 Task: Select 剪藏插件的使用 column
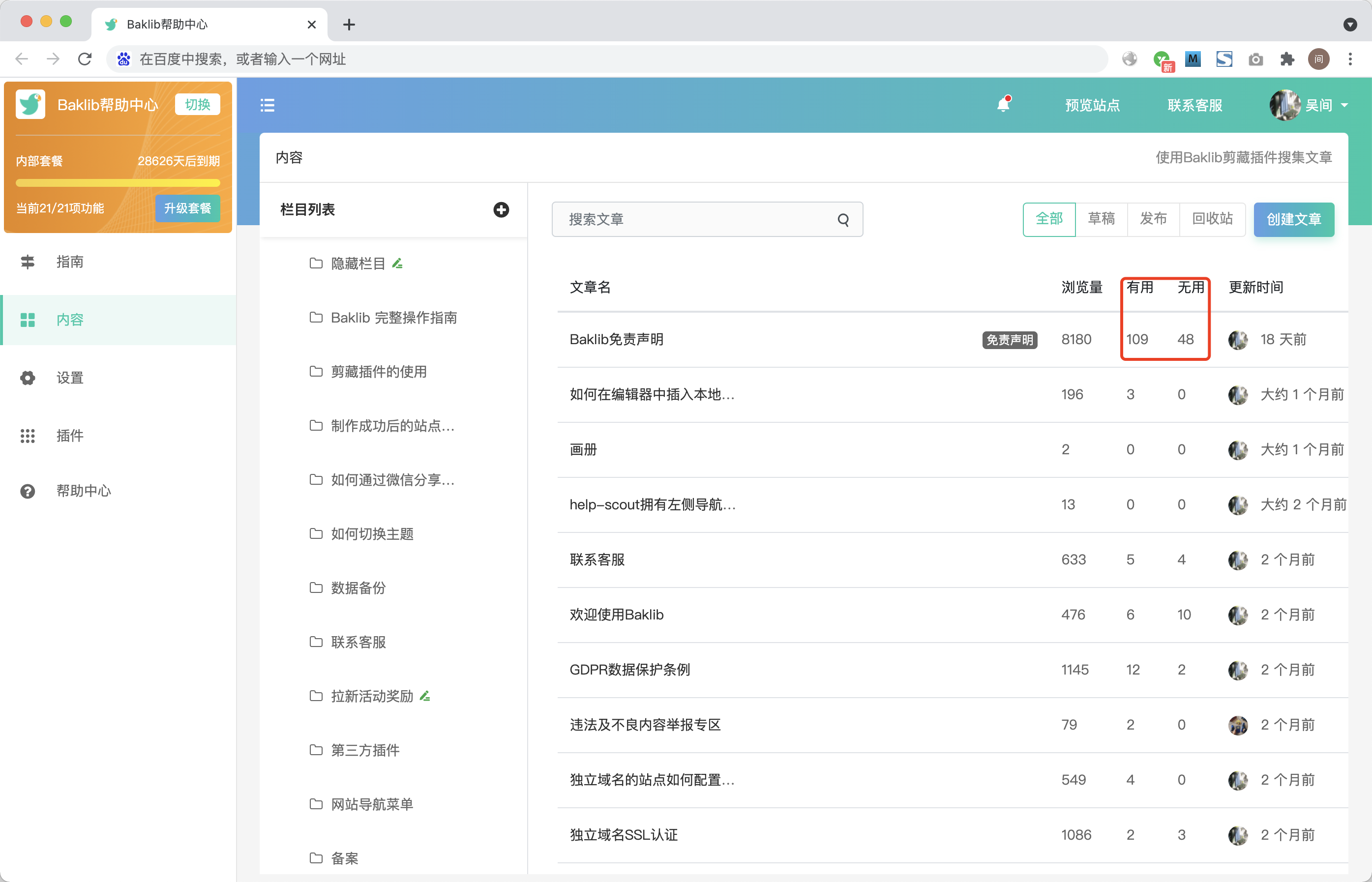point(379,372)
